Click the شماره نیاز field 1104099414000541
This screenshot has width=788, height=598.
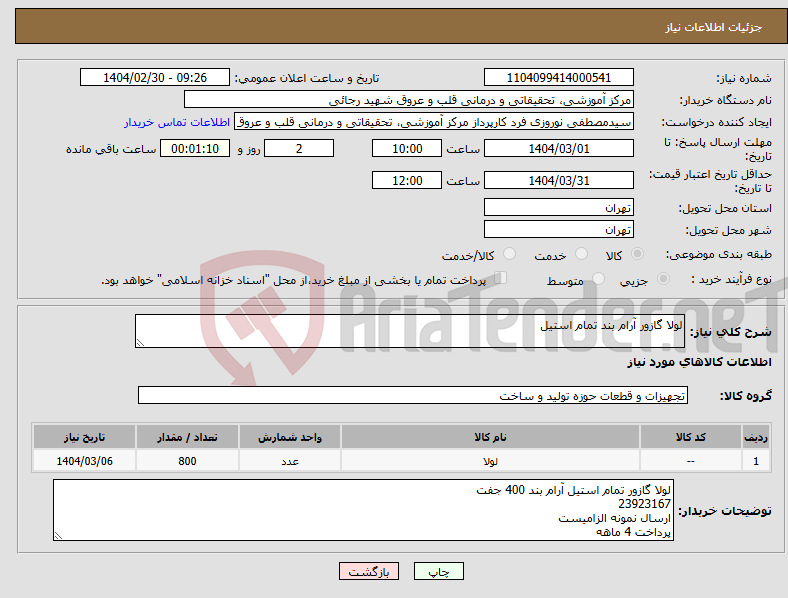[x=558, y=77]
